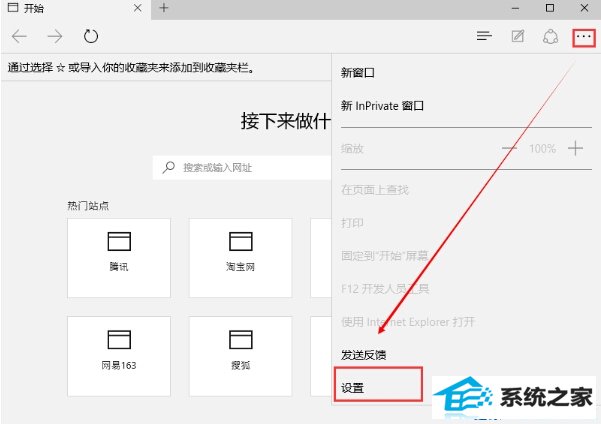Close the browser window

point(584,8)
